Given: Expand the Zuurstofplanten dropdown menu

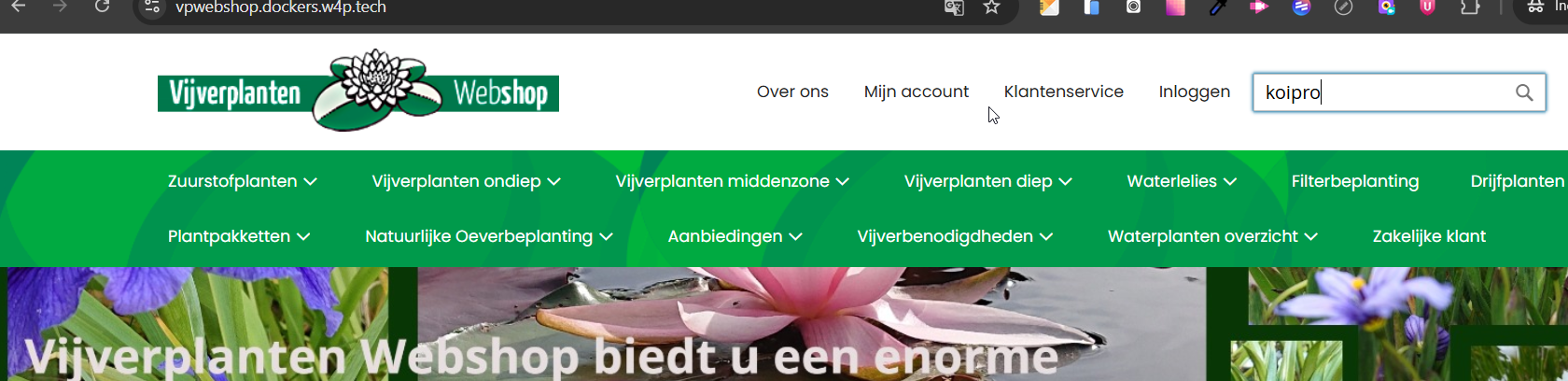Looking at the screenshot, I should click(x=243, y=181).
